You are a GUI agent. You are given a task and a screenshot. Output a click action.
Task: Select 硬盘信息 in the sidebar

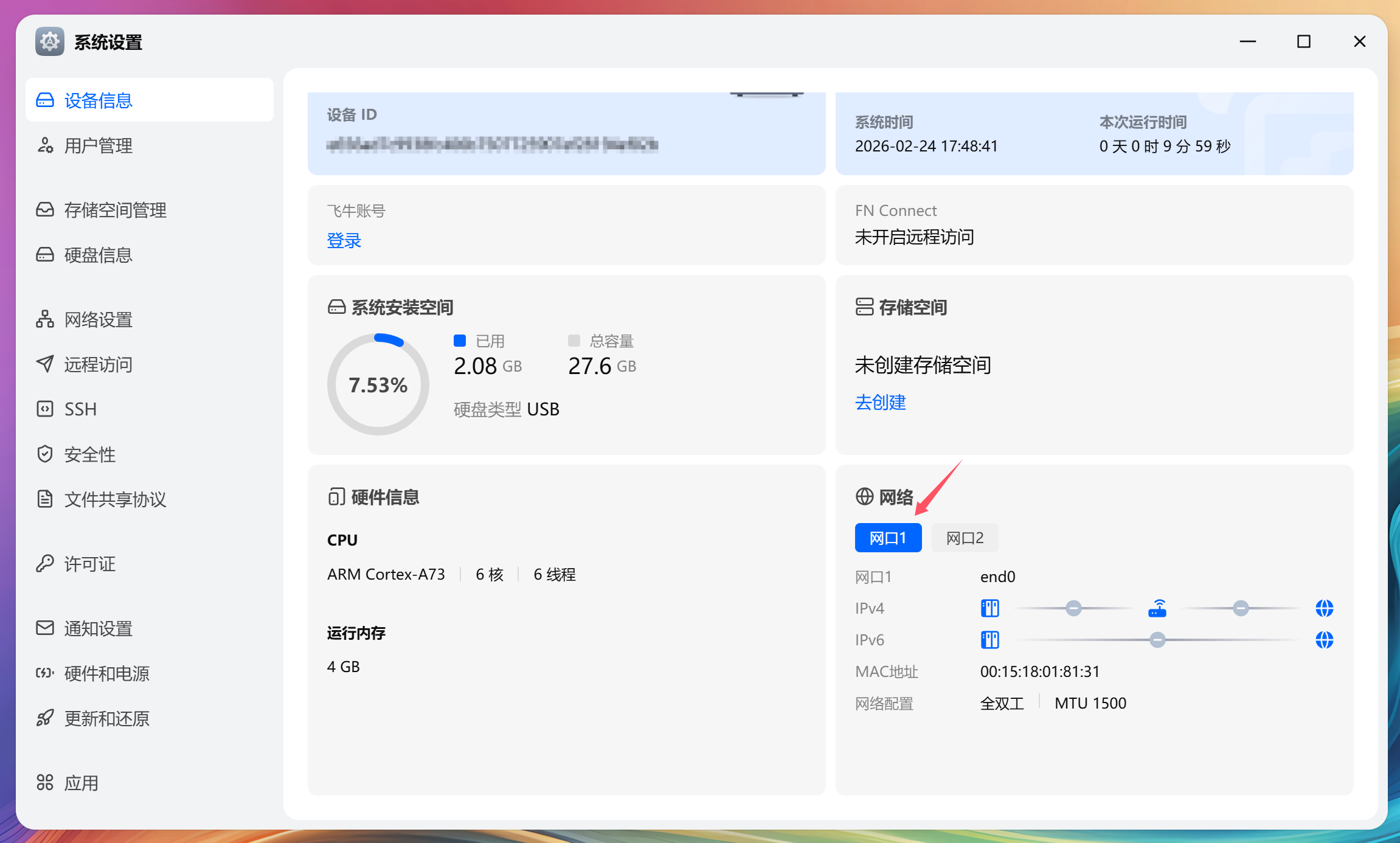point(99,255)
